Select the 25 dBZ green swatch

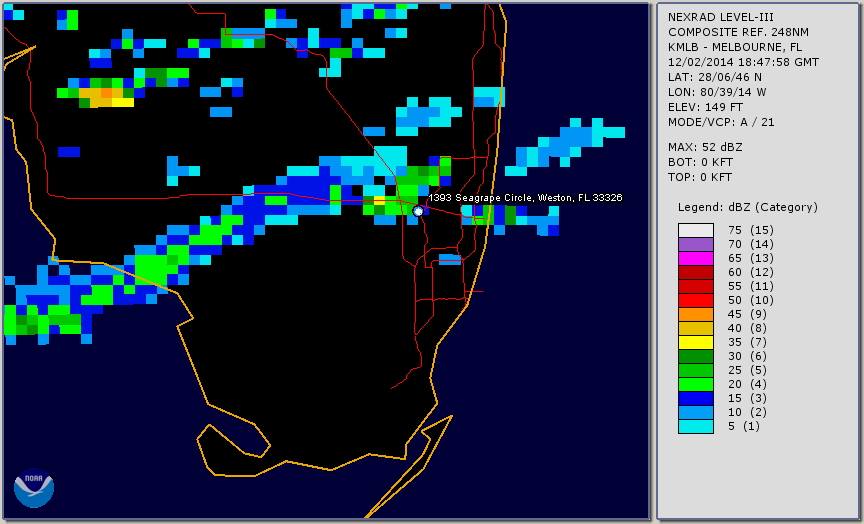[x=696, y=371]
